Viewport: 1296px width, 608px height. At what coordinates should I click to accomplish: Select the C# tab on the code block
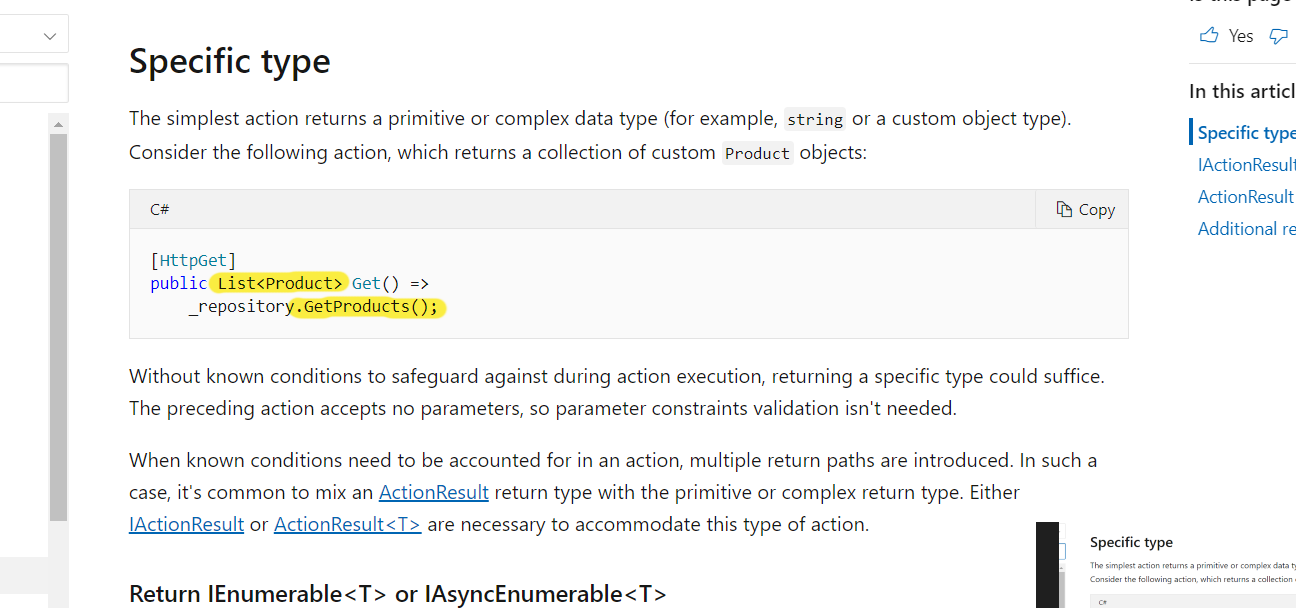(159, 208)
